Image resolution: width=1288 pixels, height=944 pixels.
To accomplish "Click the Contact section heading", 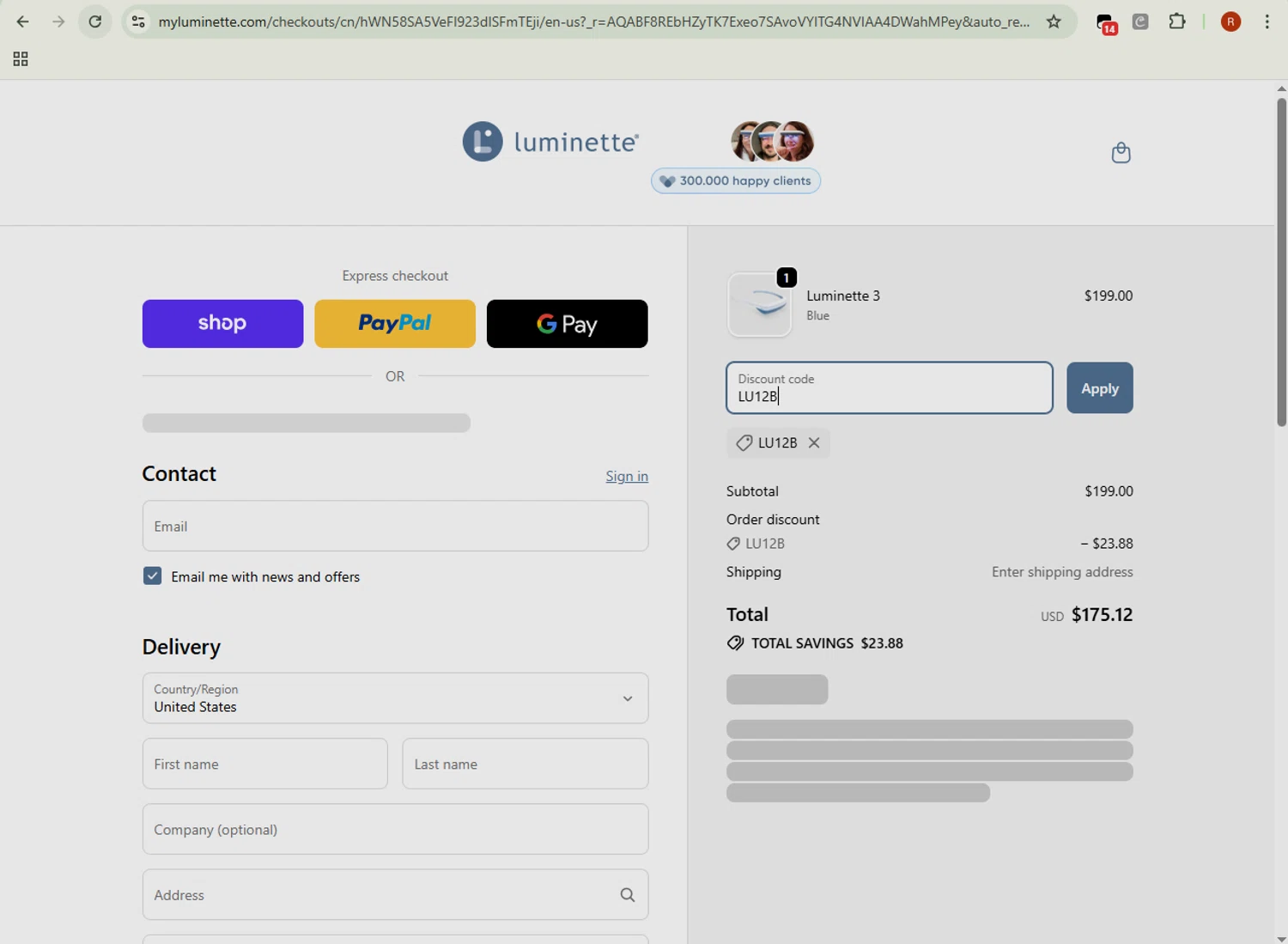I will point(179,474).
